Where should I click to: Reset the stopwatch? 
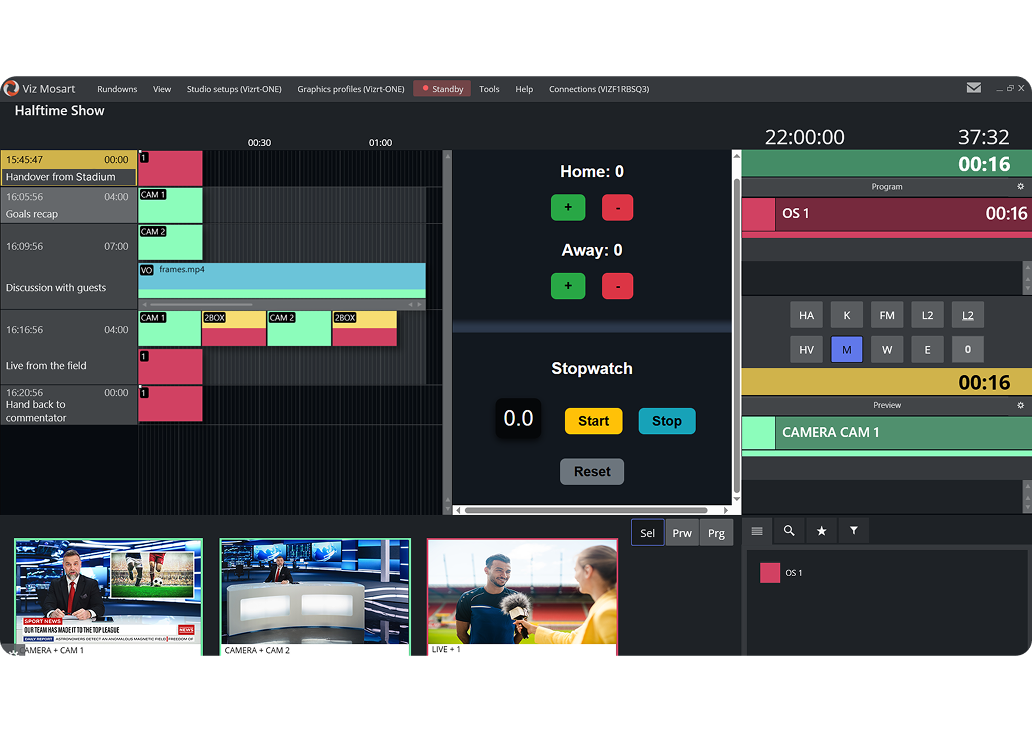pyautogui.click(x=592, y=471)
